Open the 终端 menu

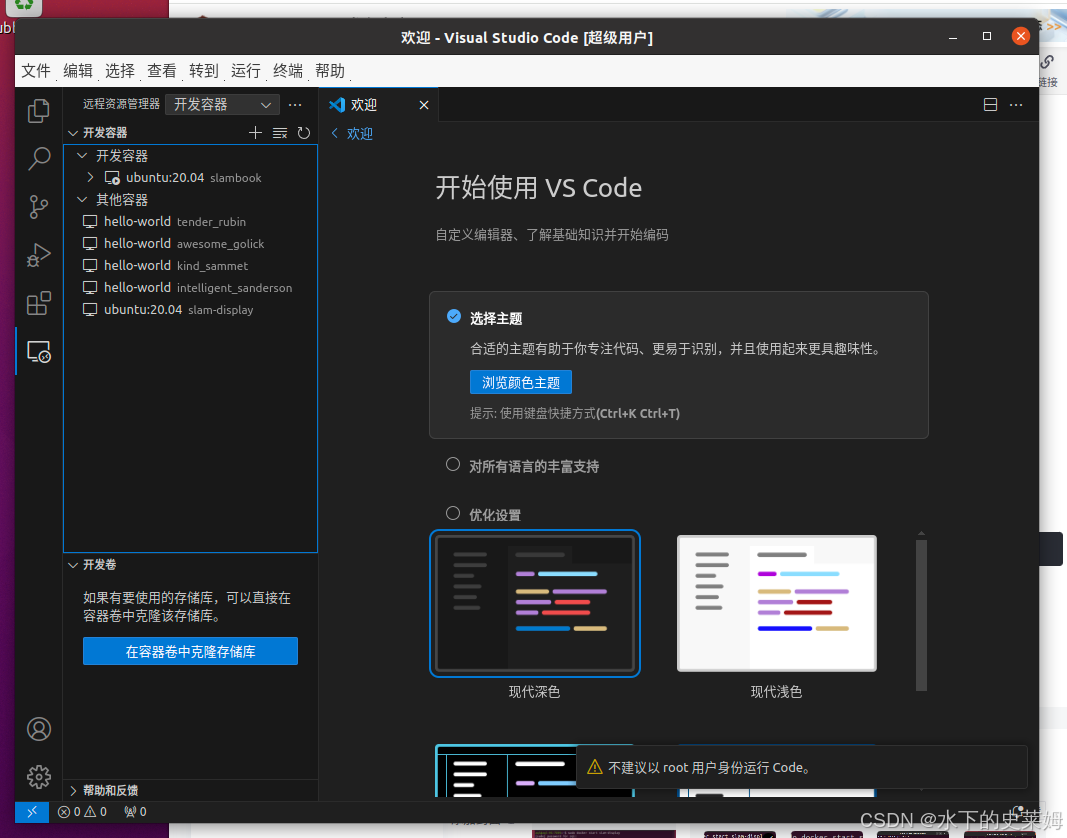(x=287, y=71)
